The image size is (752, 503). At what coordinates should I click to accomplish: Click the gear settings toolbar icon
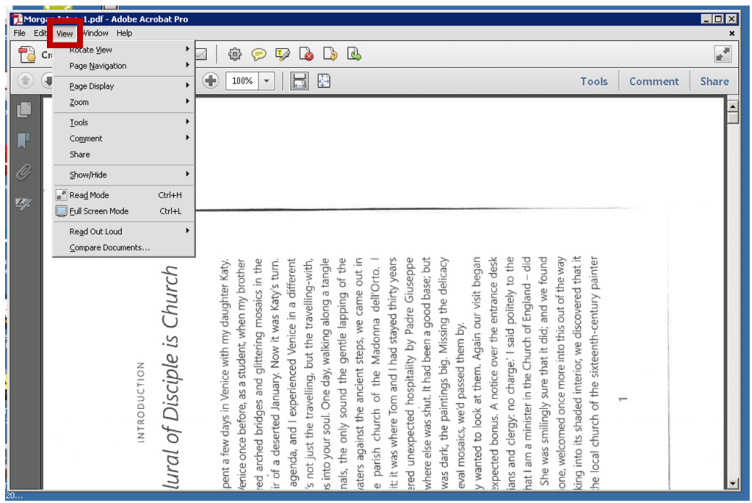235,54
